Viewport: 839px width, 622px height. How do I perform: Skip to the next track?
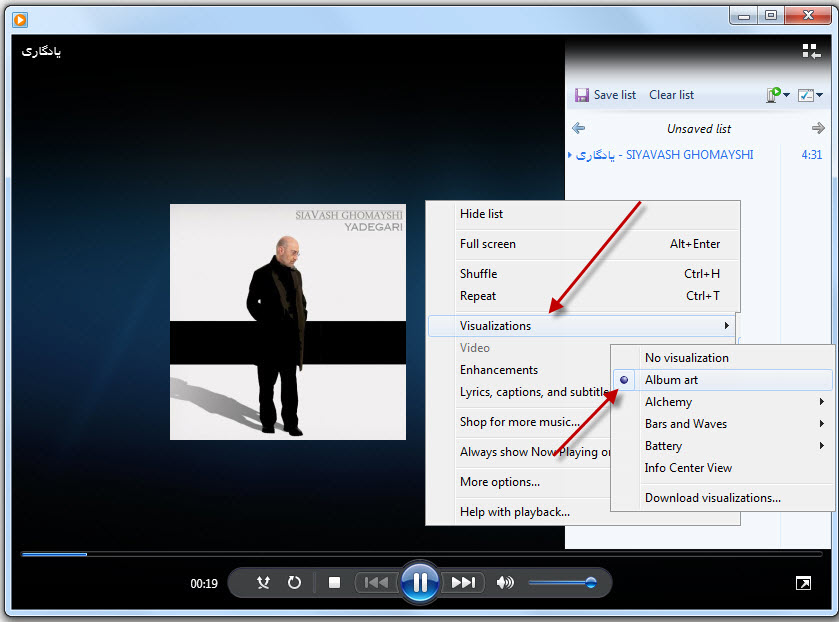point(463,582)
